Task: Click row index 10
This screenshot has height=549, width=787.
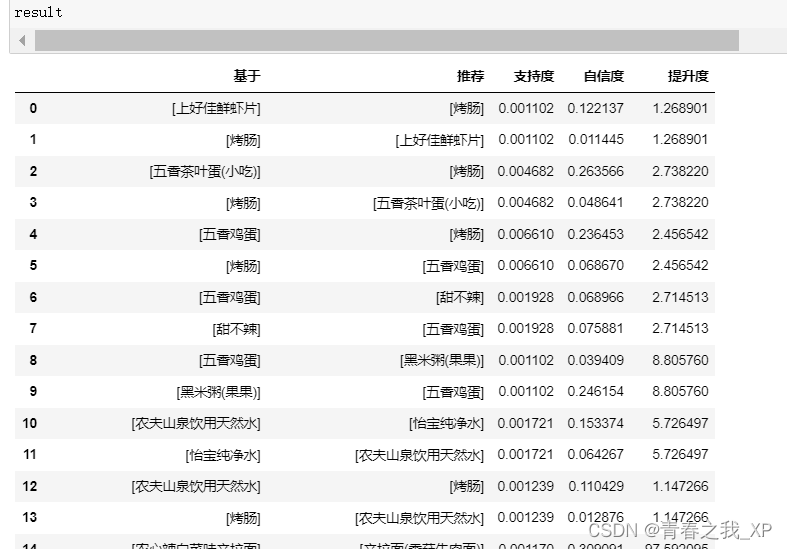Action: [30, 424]
